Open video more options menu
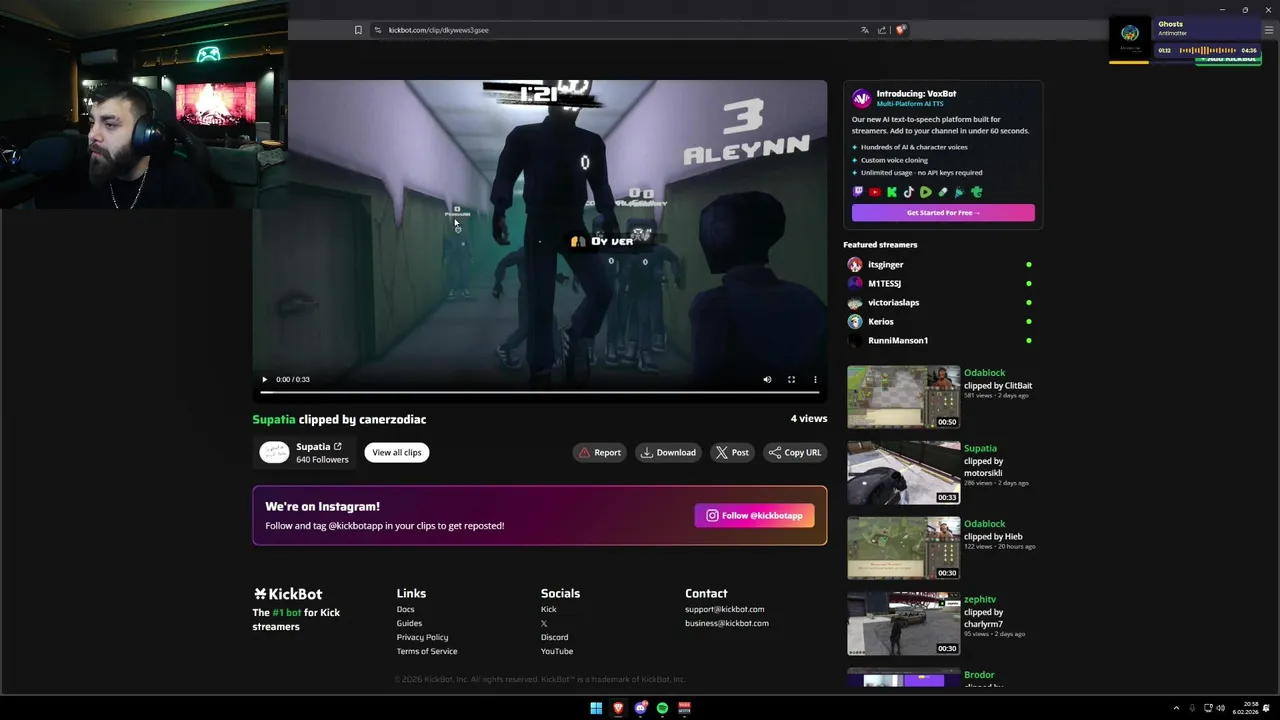Screen dimensions: 1280x720 click(815, 380)
